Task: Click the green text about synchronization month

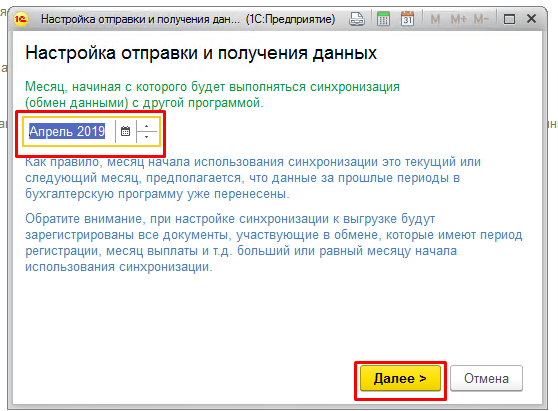Action: 212,95
